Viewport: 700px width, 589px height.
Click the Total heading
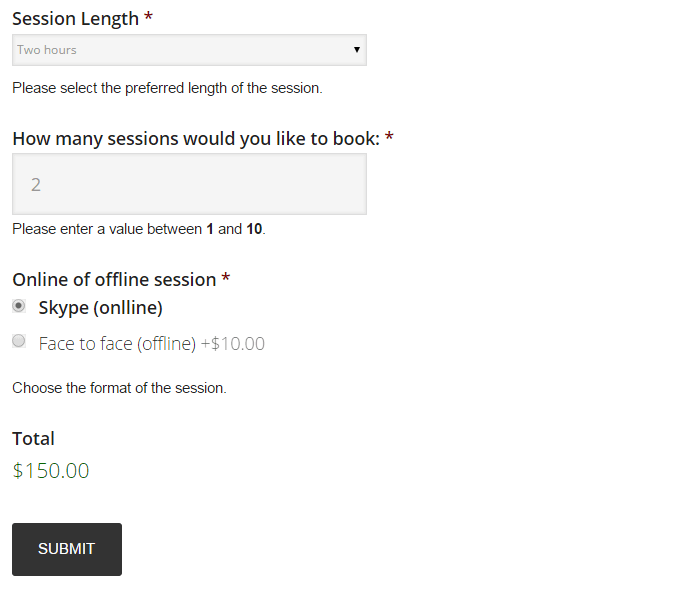coord(33,439)
